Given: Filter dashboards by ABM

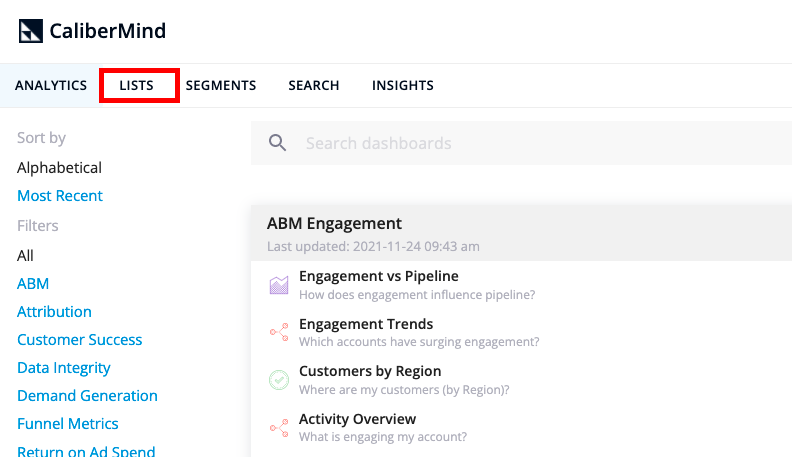Looking at the screenshot, I should [33, 284].
